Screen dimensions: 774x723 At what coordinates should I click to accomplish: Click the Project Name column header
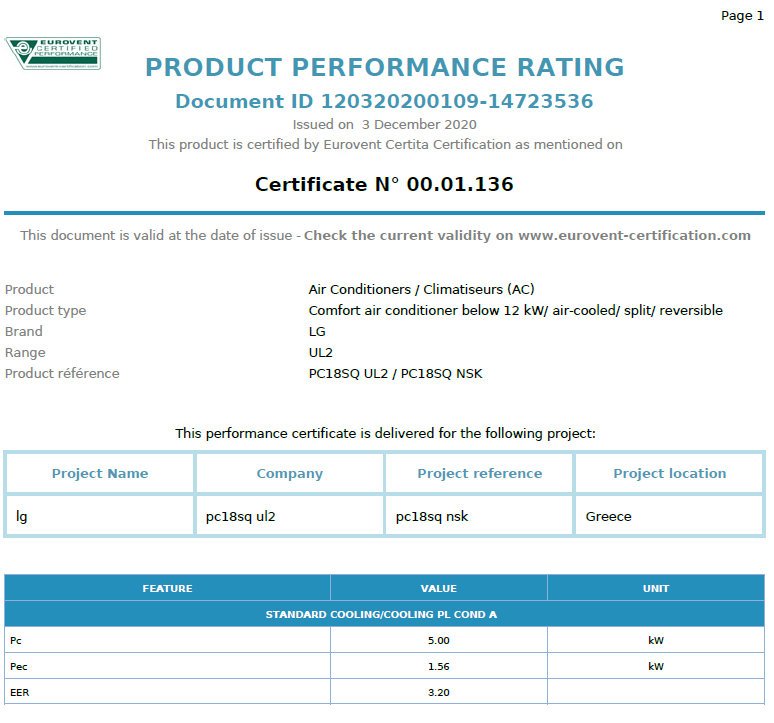click(x=100, y=473)
